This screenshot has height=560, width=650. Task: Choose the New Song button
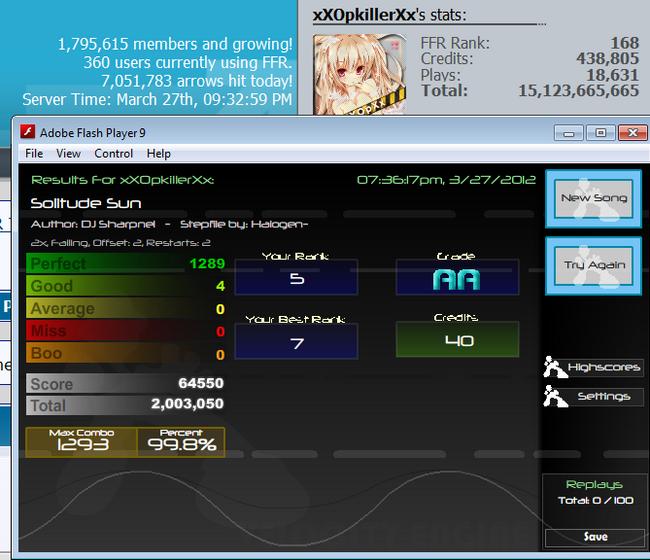(594, 199)
